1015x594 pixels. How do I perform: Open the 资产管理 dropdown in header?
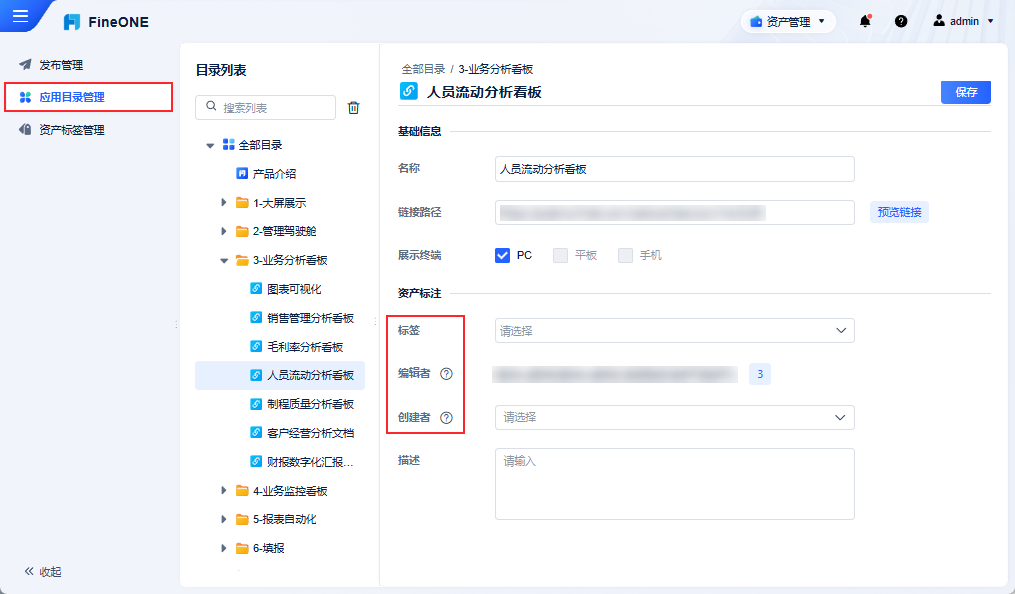click(788, 21)
